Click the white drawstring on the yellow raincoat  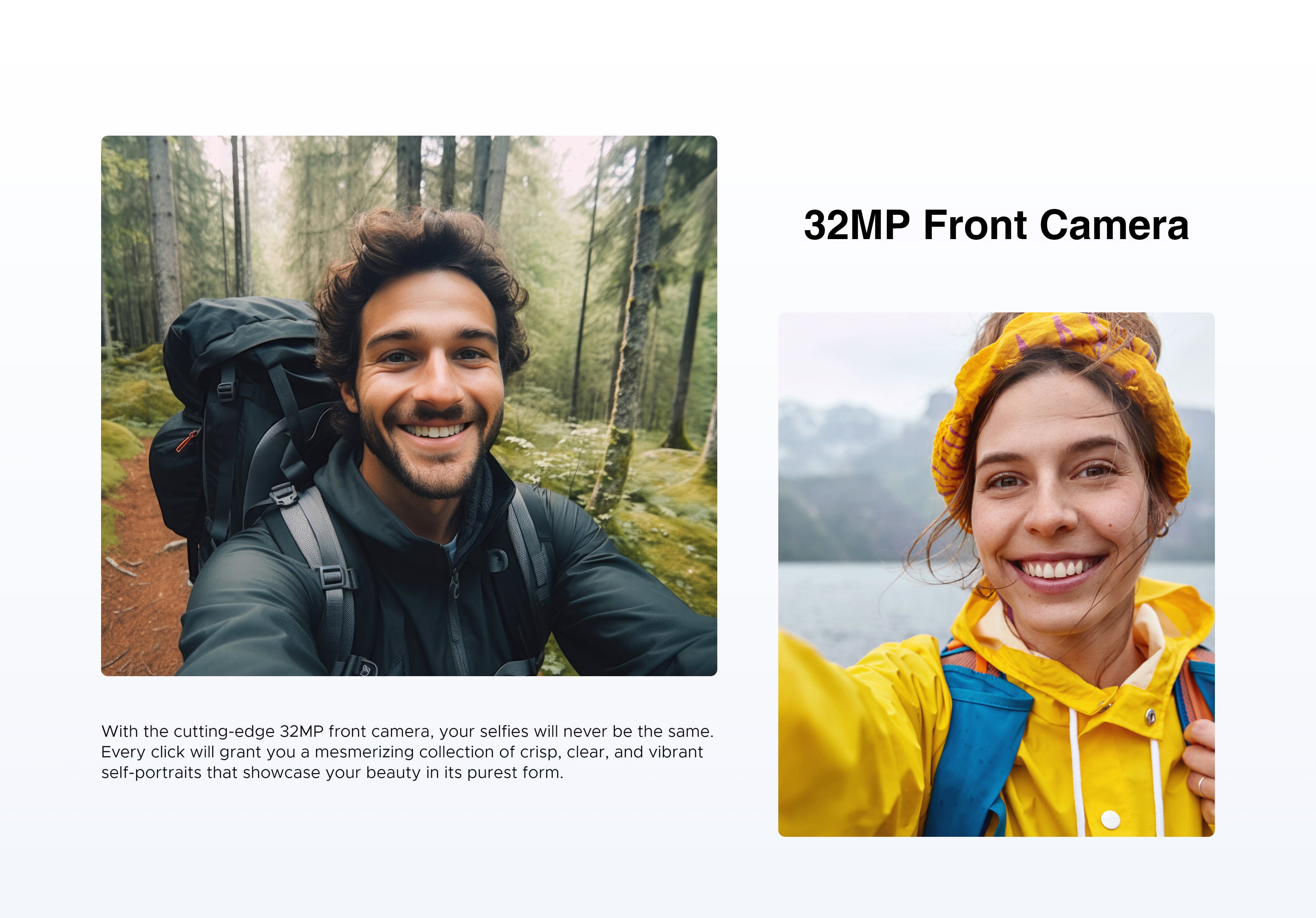coord(1077,773)
